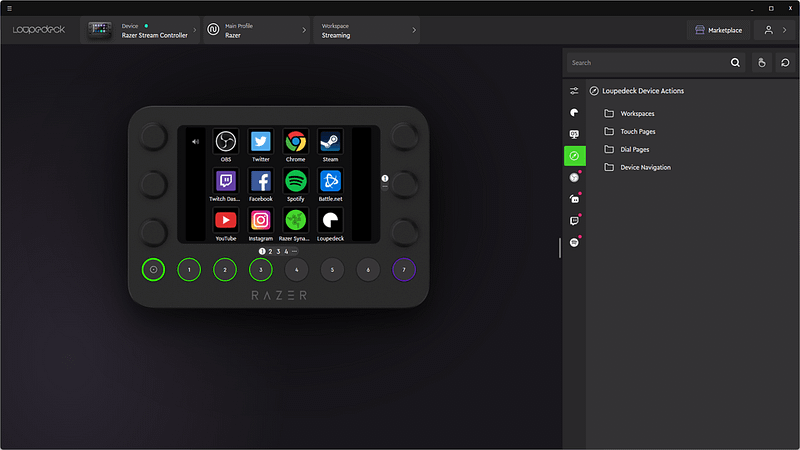The image size is (800, 450).
Task: Select the Instagram touch button
Action: pos(261,220)
